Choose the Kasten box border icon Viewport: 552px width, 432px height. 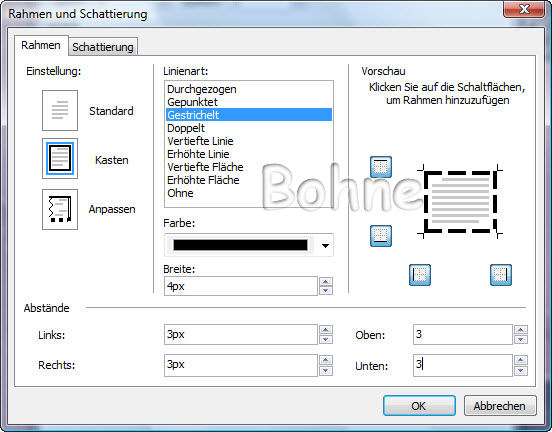[x=60, y=159]
